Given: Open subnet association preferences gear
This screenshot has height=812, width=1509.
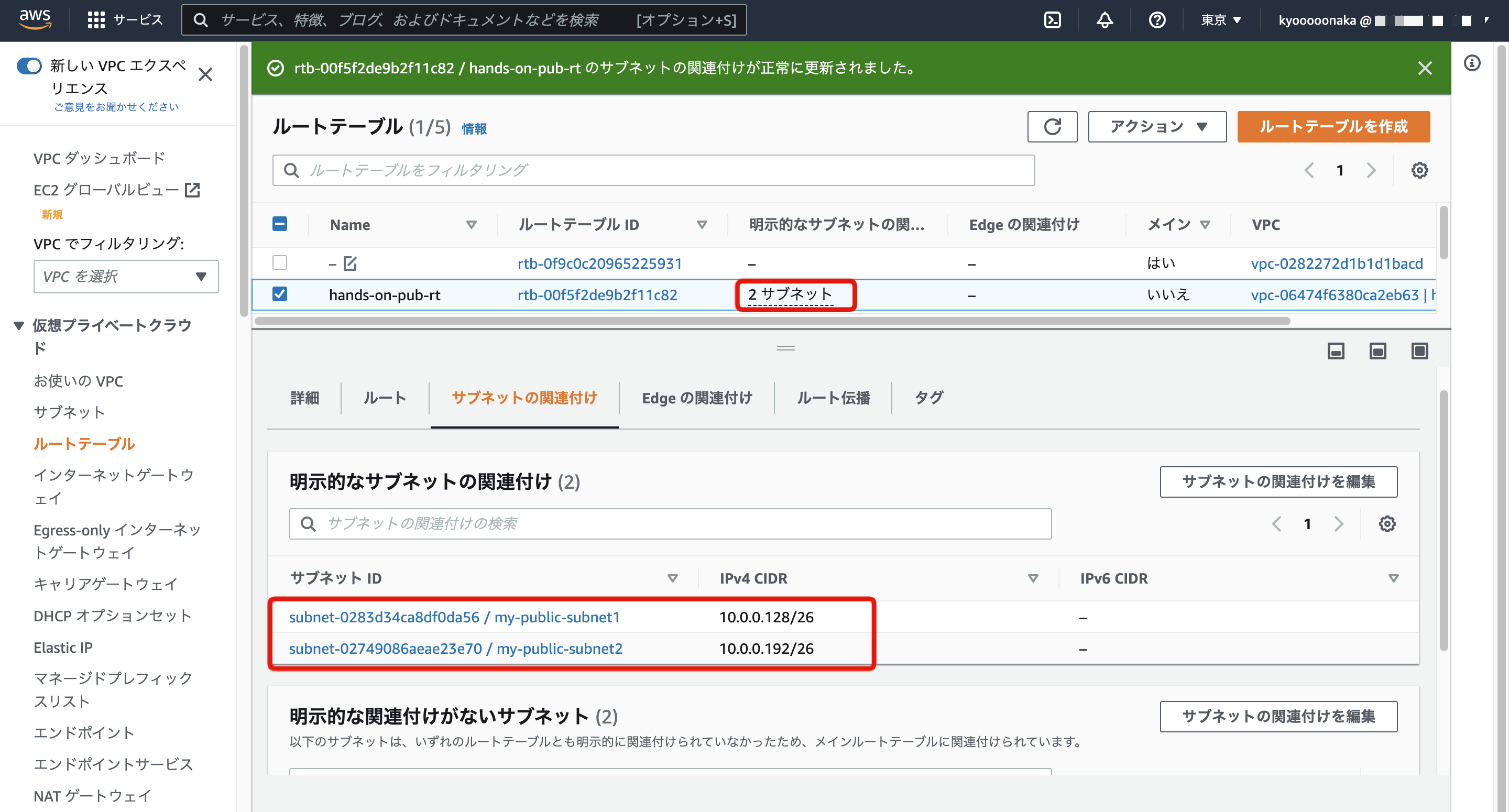Looking at the screenshot, I should [x=1387, y=524].
